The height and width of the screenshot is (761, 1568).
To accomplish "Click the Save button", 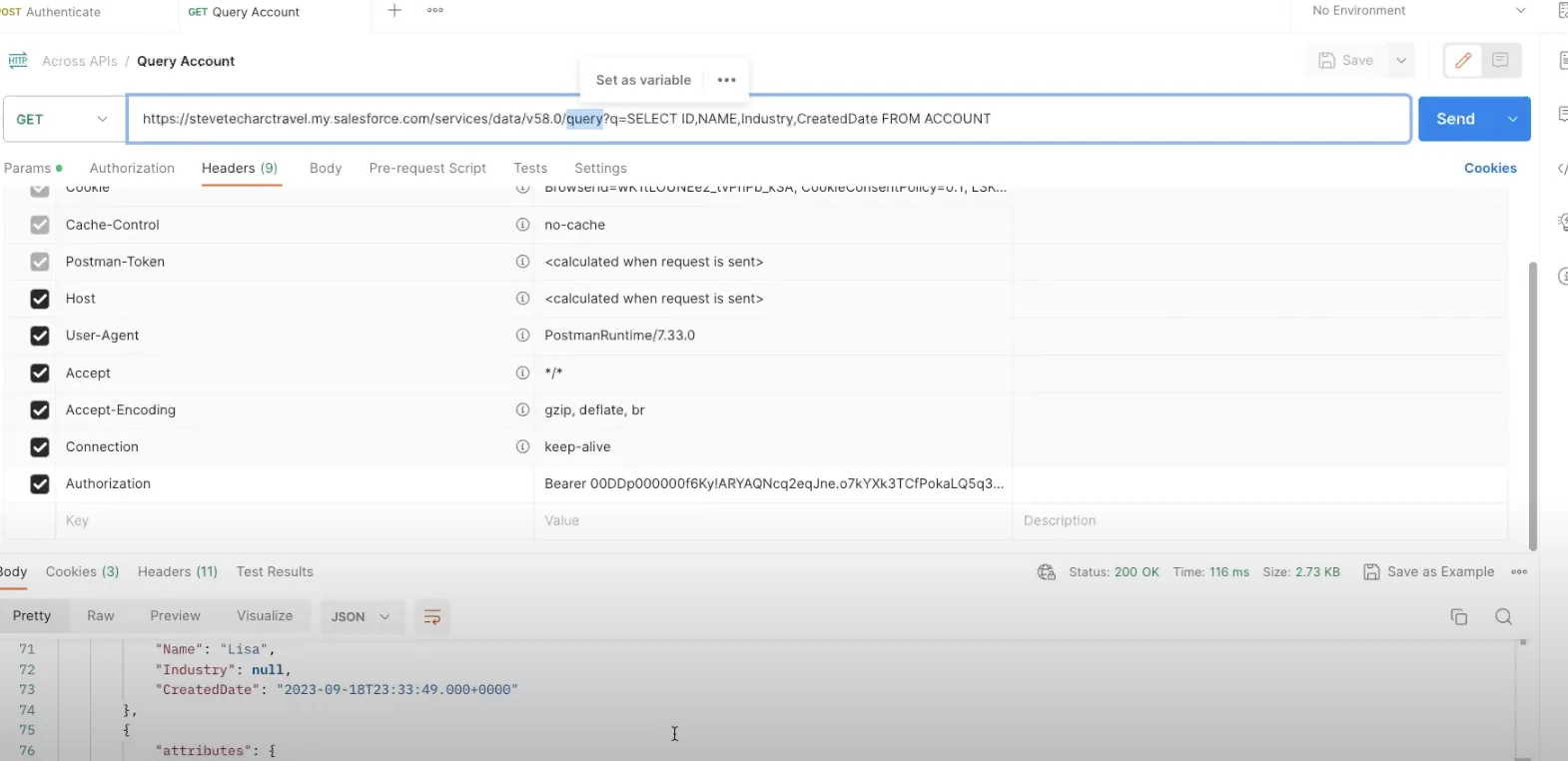I will [1346, 61].
